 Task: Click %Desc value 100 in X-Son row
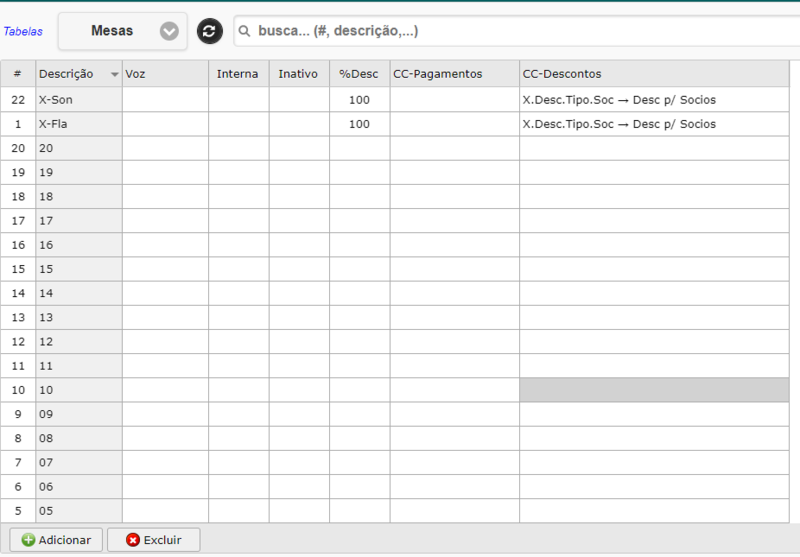[x=360, y=100]
